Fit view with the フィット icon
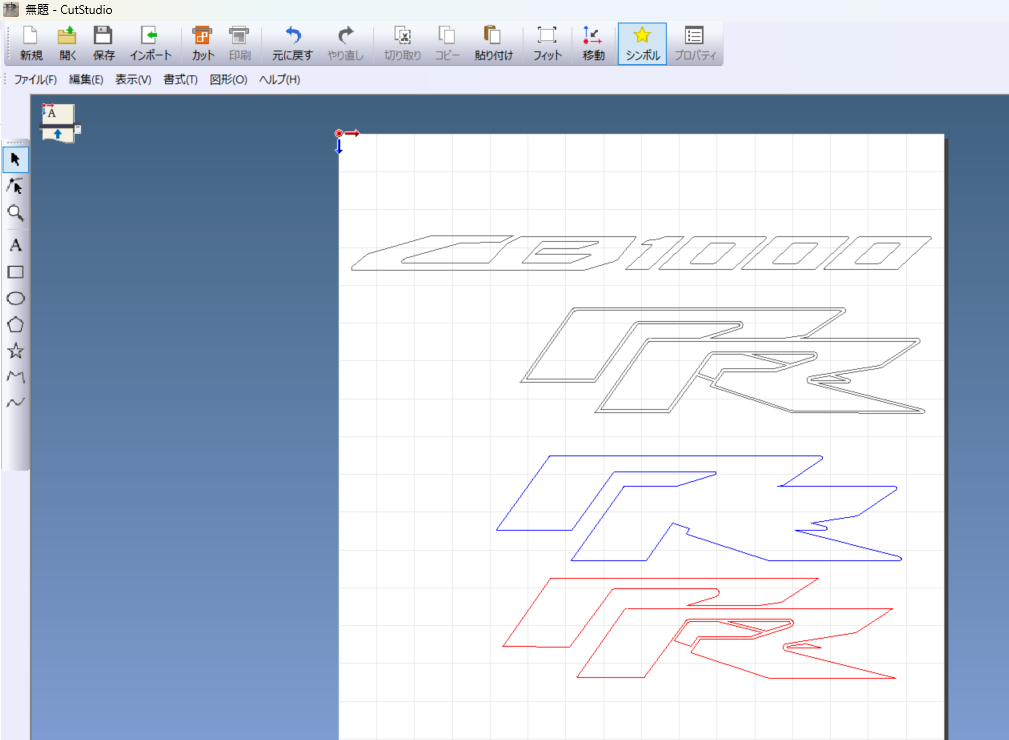Viewport: 1009px width, 740px height. coord(547,44)
